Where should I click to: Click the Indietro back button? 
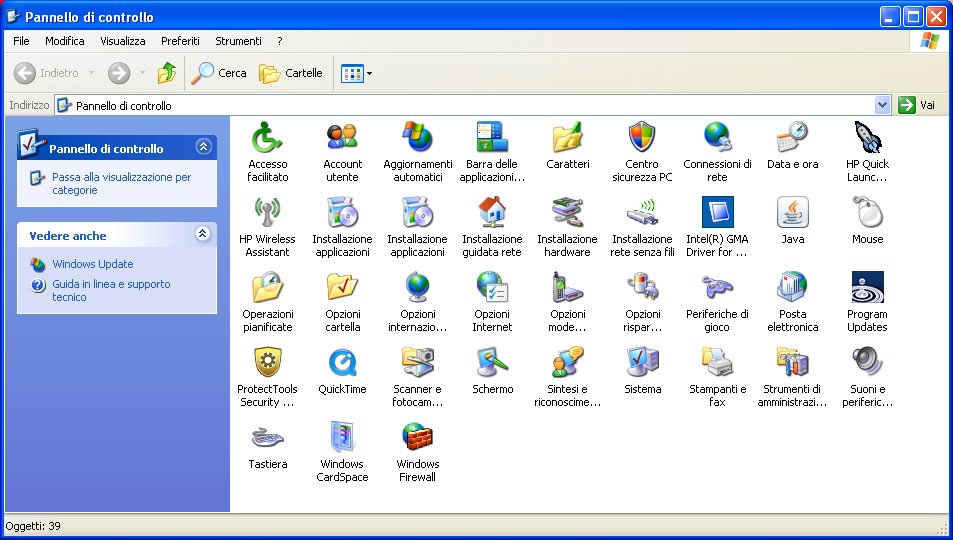tap(47, 73)
